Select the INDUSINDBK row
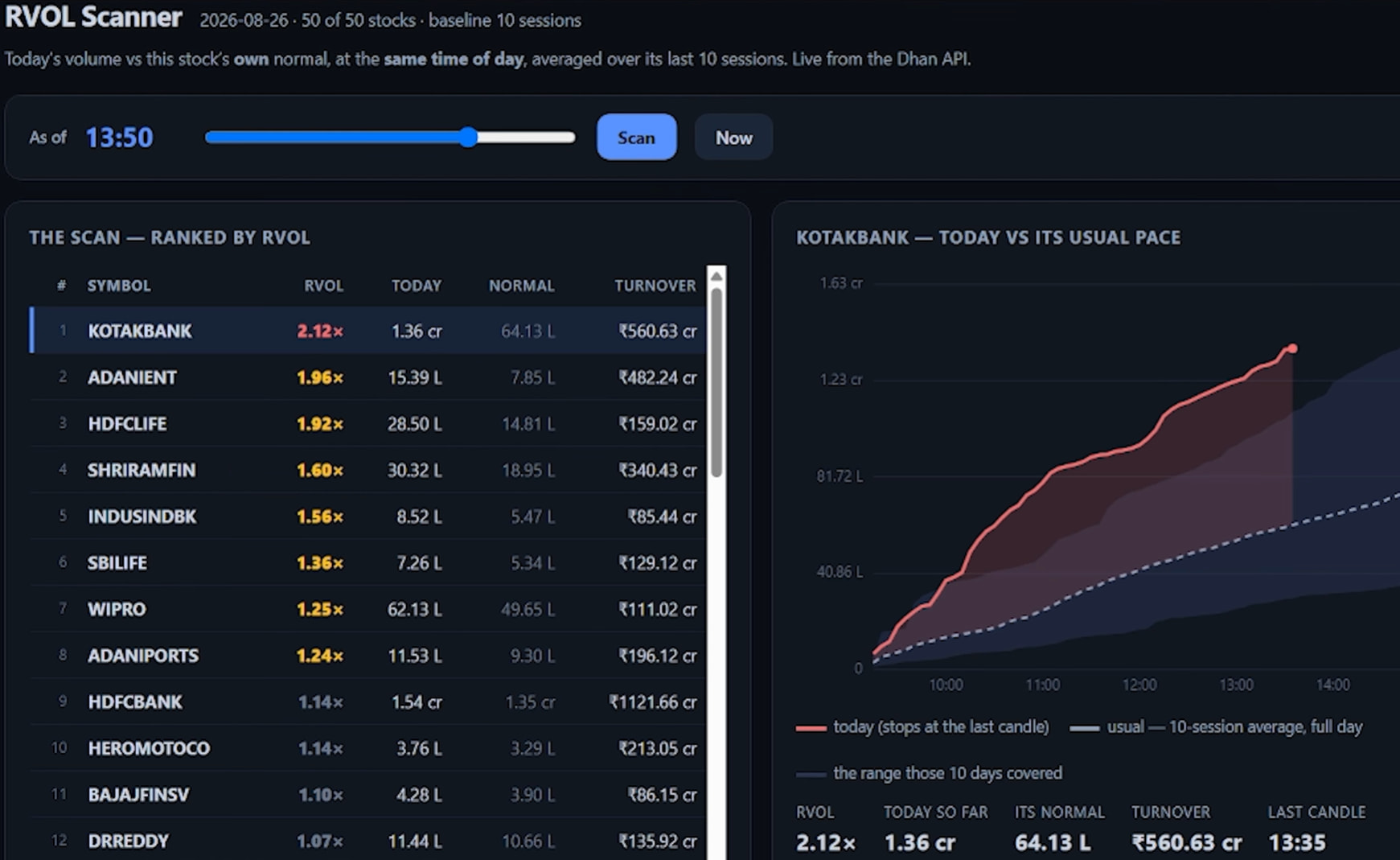Viewport: 1400px width, 860px height. tap(367, 516)
